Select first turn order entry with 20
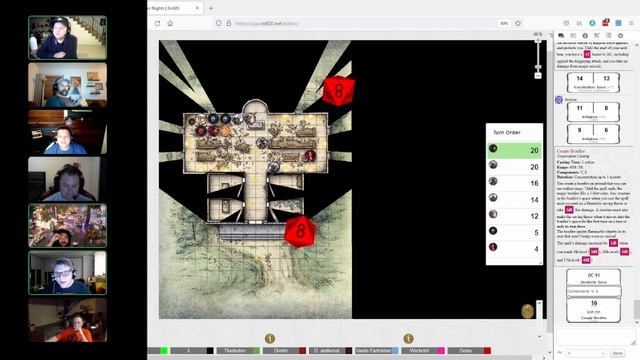The width and height of the screenshot is (640, 360). point(514,150)
